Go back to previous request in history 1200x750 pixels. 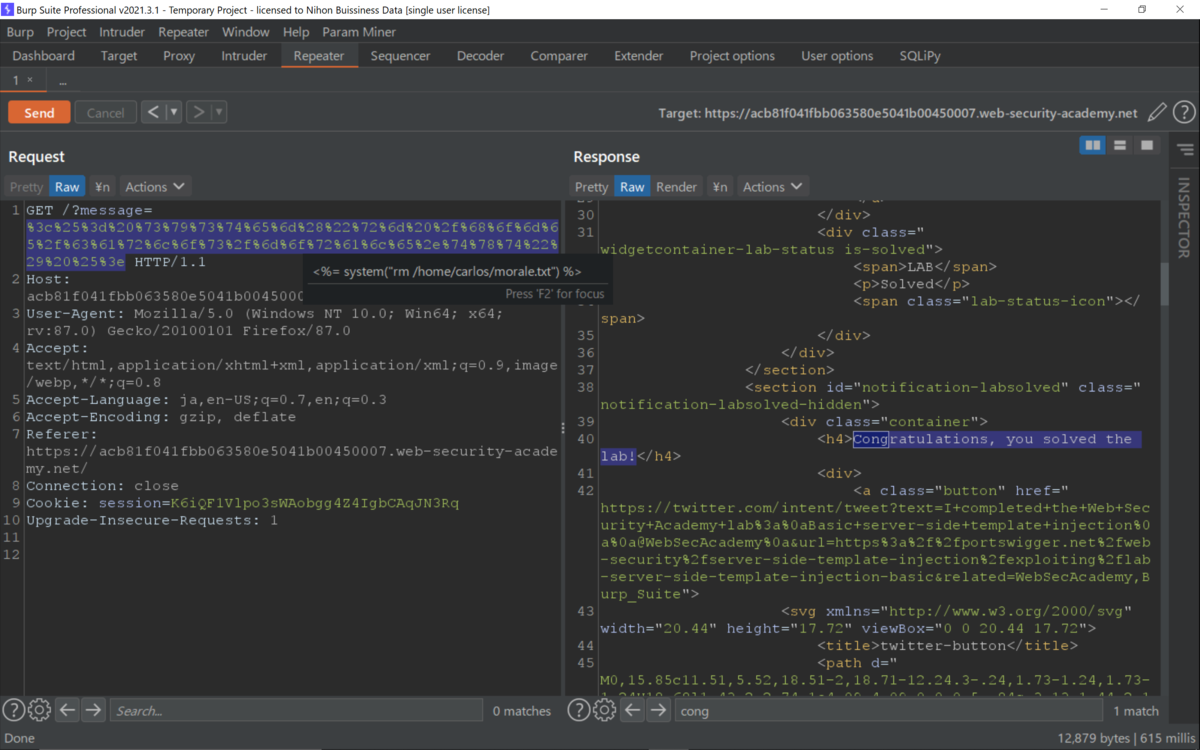click(153, 112)
